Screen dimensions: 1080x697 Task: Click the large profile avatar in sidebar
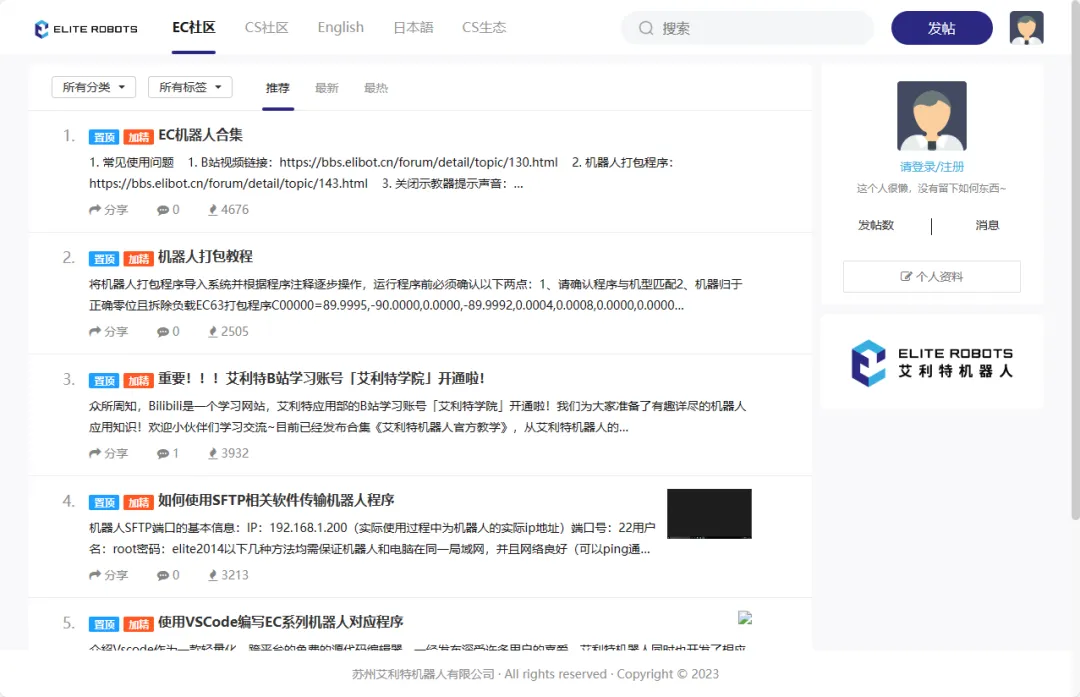coord(931,116)
